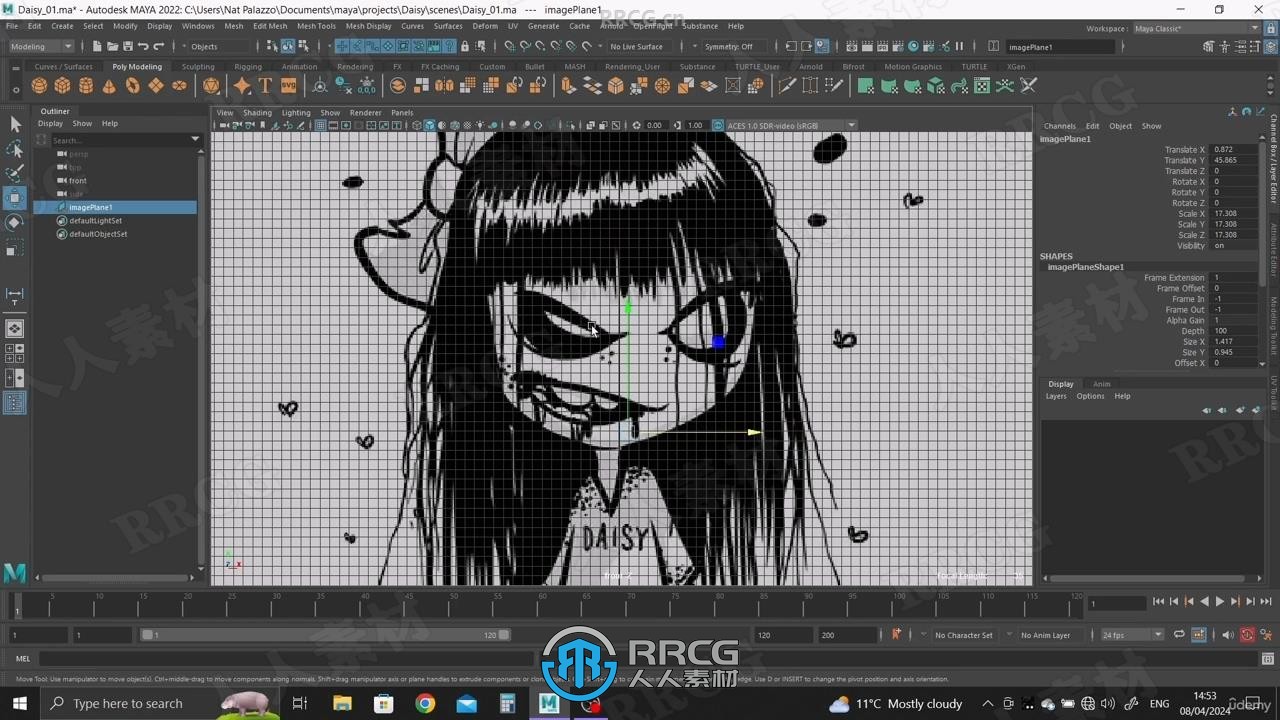Click Object in the Channel Box menu
Screen dimensions: 1280x720
tap(1120, 126)
